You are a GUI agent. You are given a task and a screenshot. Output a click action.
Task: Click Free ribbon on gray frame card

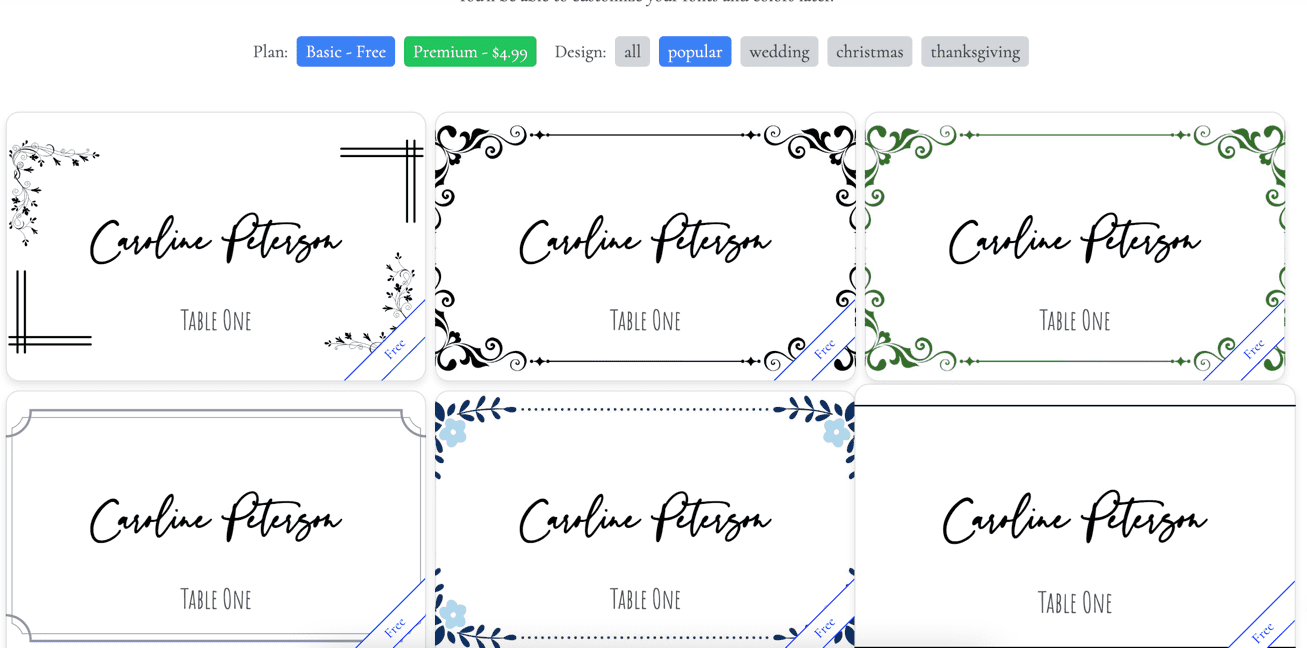point(394,626)
